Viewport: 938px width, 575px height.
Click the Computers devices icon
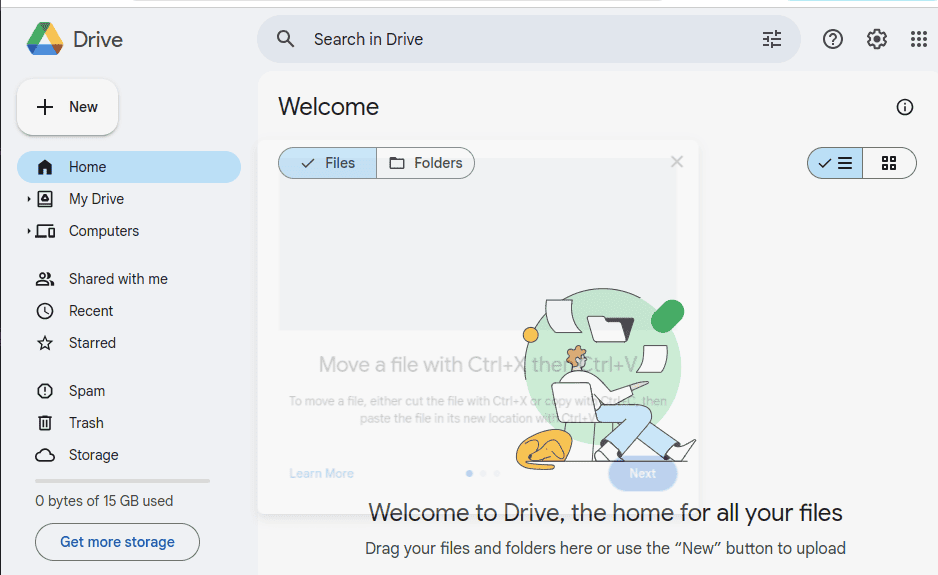pos(45,231)
